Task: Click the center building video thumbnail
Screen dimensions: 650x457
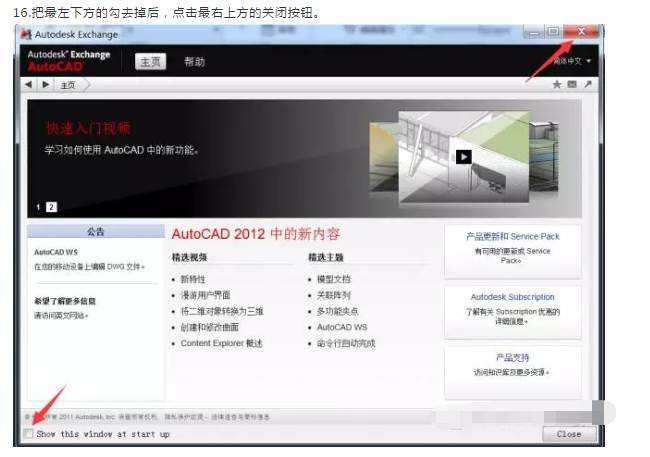Action: (x=463, y=157)
